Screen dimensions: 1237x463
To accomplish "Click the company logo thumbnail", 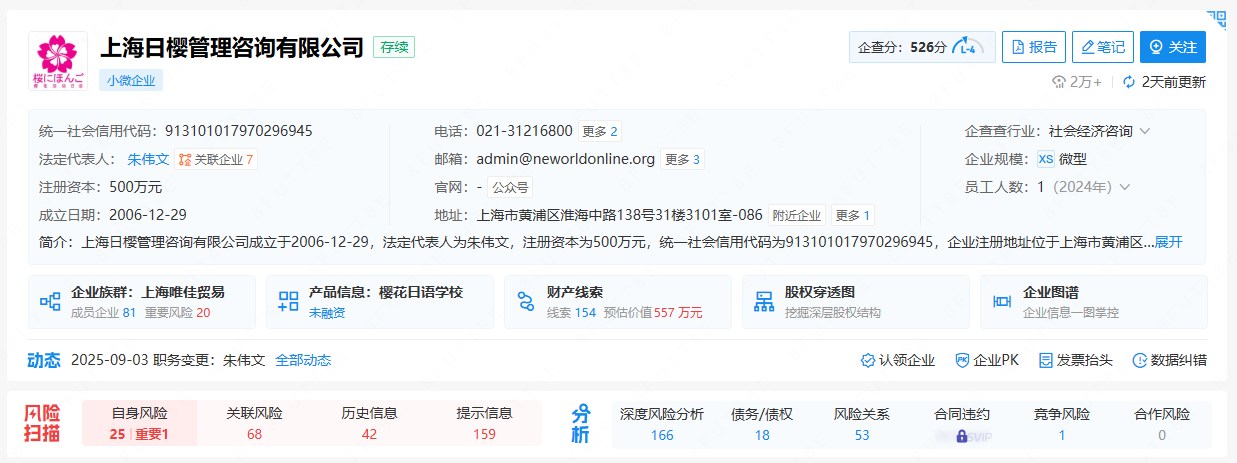I will (58, 61).
